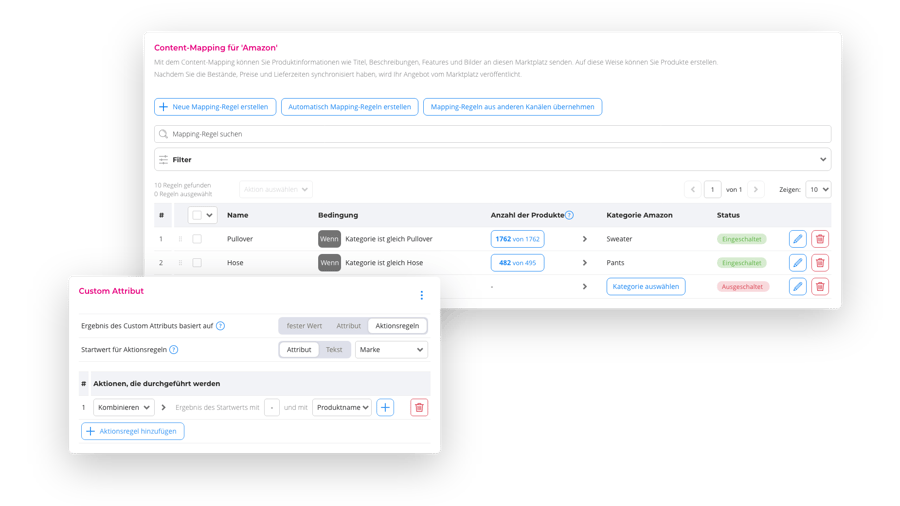Edit the Hose mapping rule
900x506 pixels.
tap(797, 263)
